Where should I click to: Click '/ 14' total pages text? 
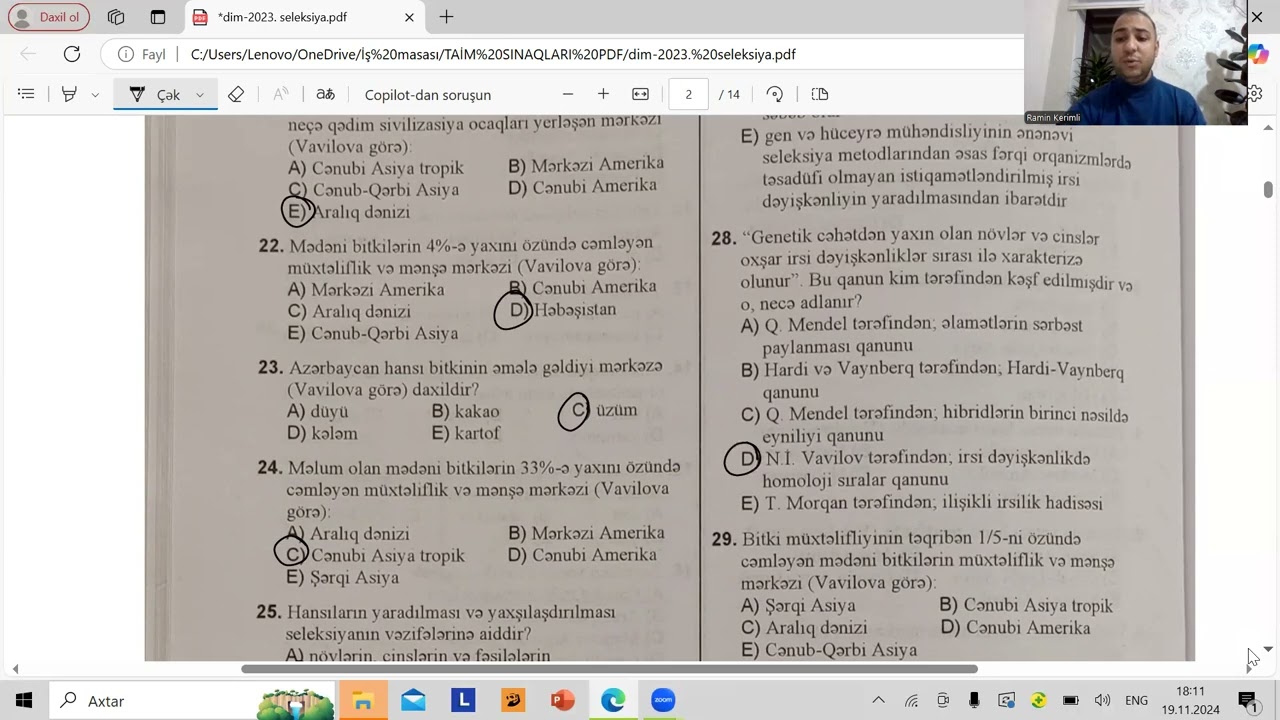(729, 94)
